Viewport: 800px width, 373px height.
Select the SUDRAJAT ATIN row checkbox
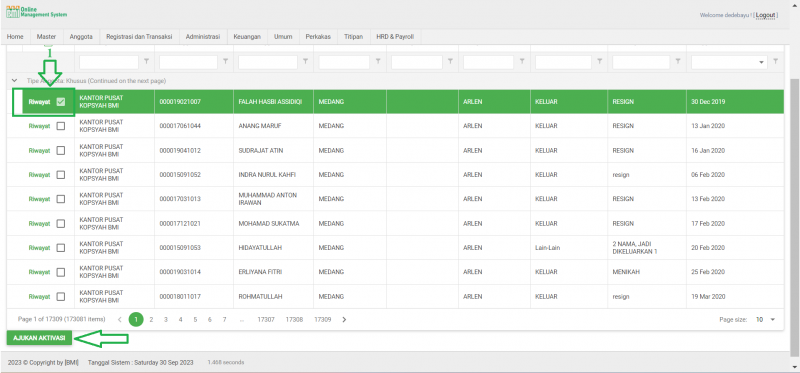tap(61, 151)
